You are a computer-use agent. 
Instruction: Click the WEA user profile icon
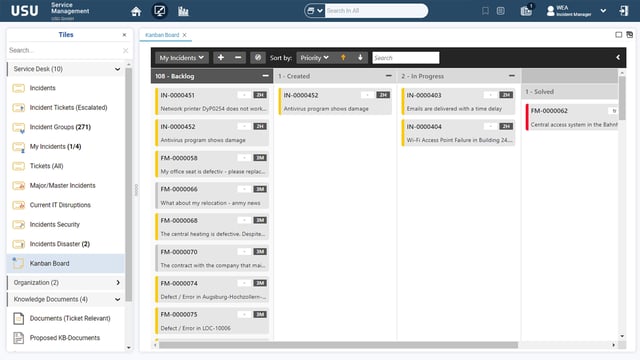[x=551, y=11]
